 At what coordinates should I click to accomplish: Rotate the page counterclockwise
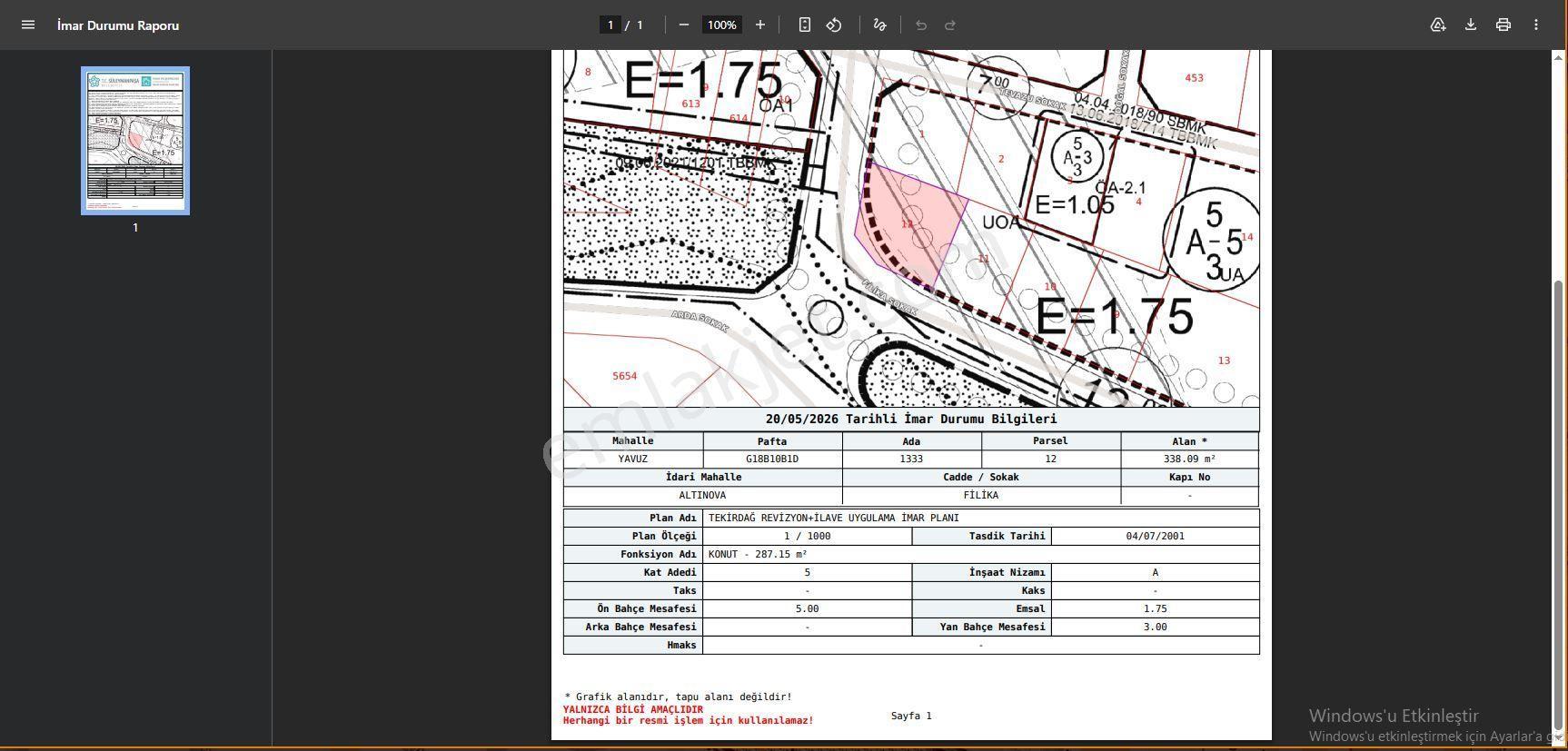[x=834, y=25]
